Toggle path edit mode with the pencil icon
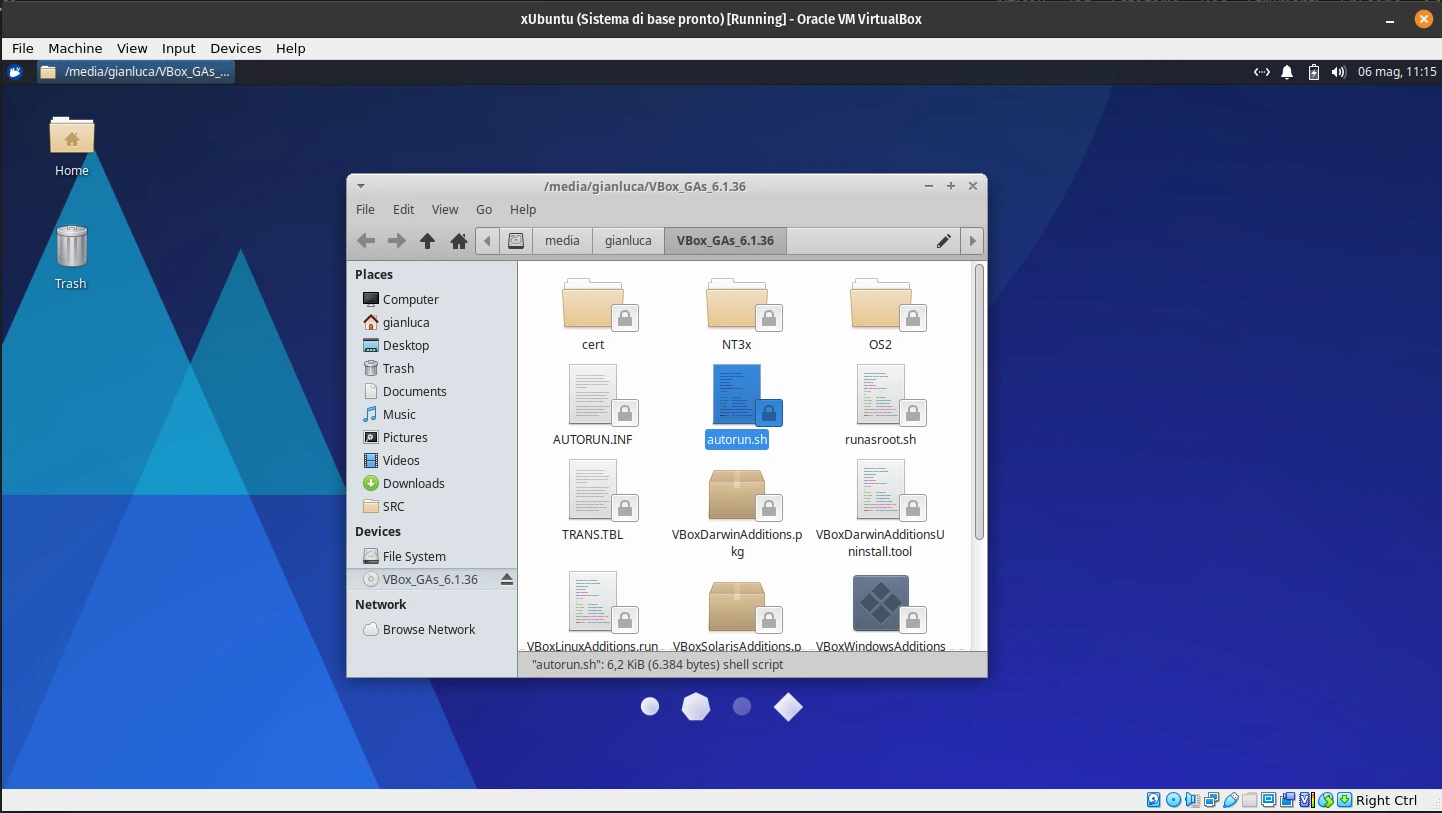The image size is (1442, 813). (x=943, y=241)
